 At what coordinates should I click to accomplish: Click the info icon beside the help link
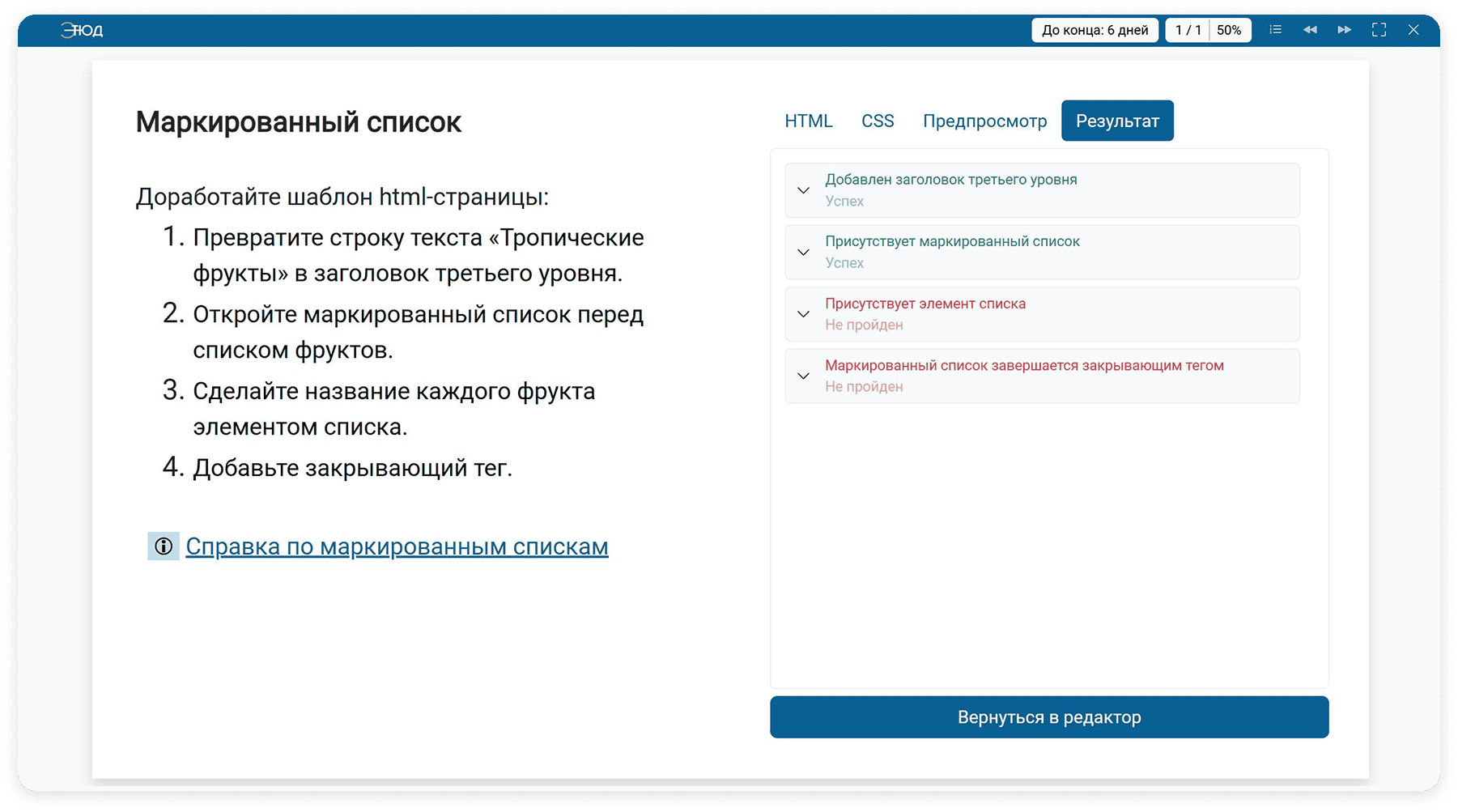click(164, 546)
